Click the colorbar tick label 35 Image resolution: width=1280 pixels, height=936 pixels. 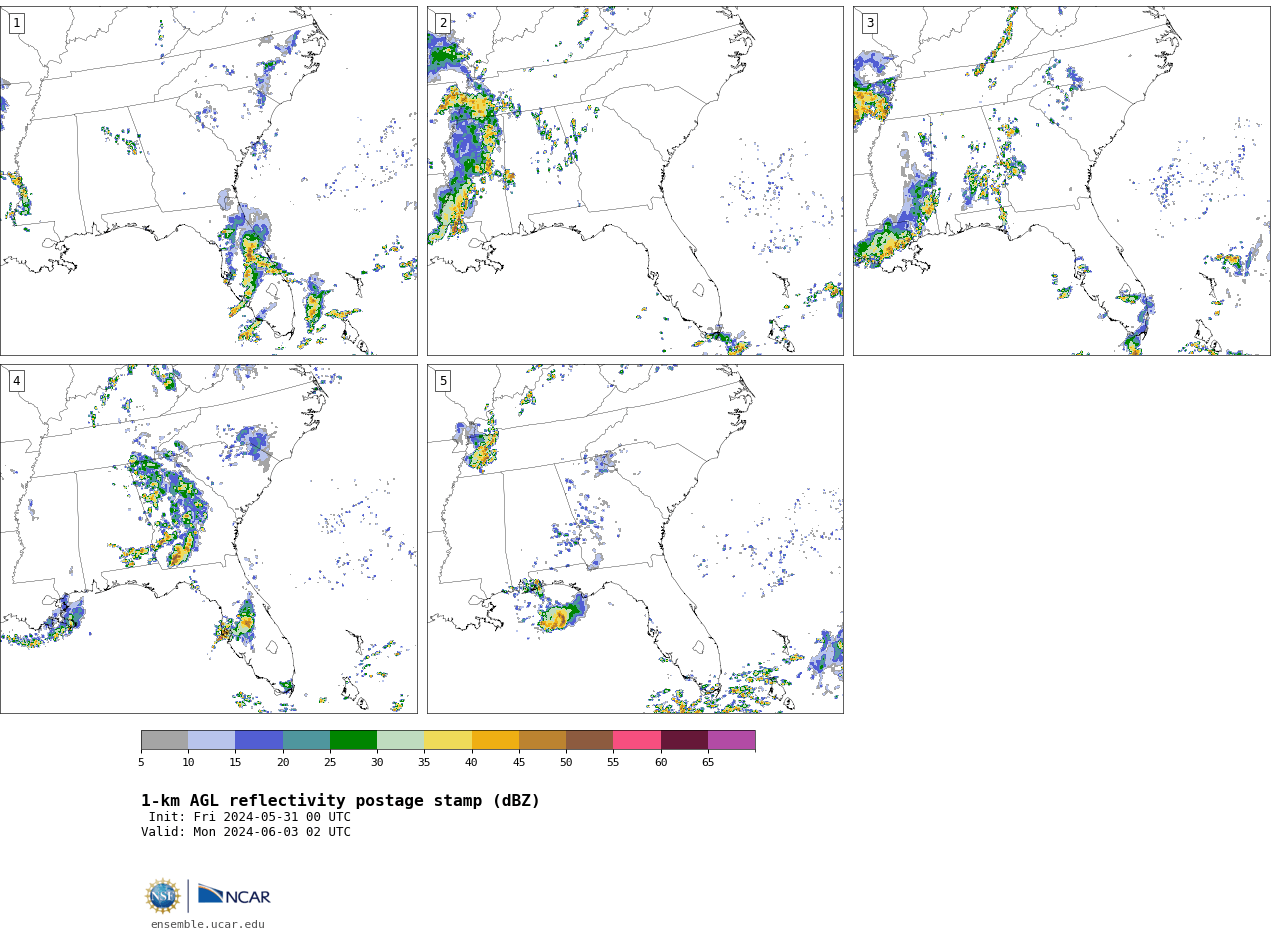pos(424,762)
